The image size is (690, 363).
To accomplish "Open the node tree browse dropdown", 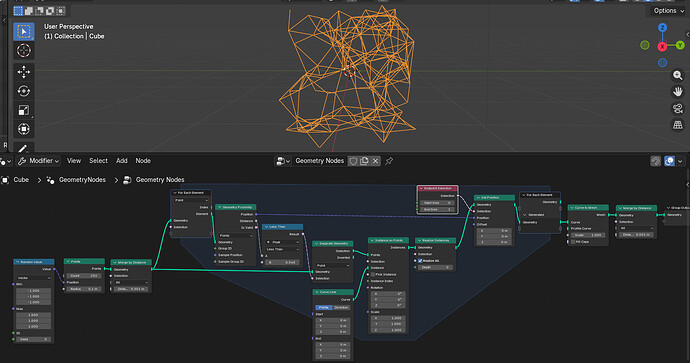I will tap(282, 161).
